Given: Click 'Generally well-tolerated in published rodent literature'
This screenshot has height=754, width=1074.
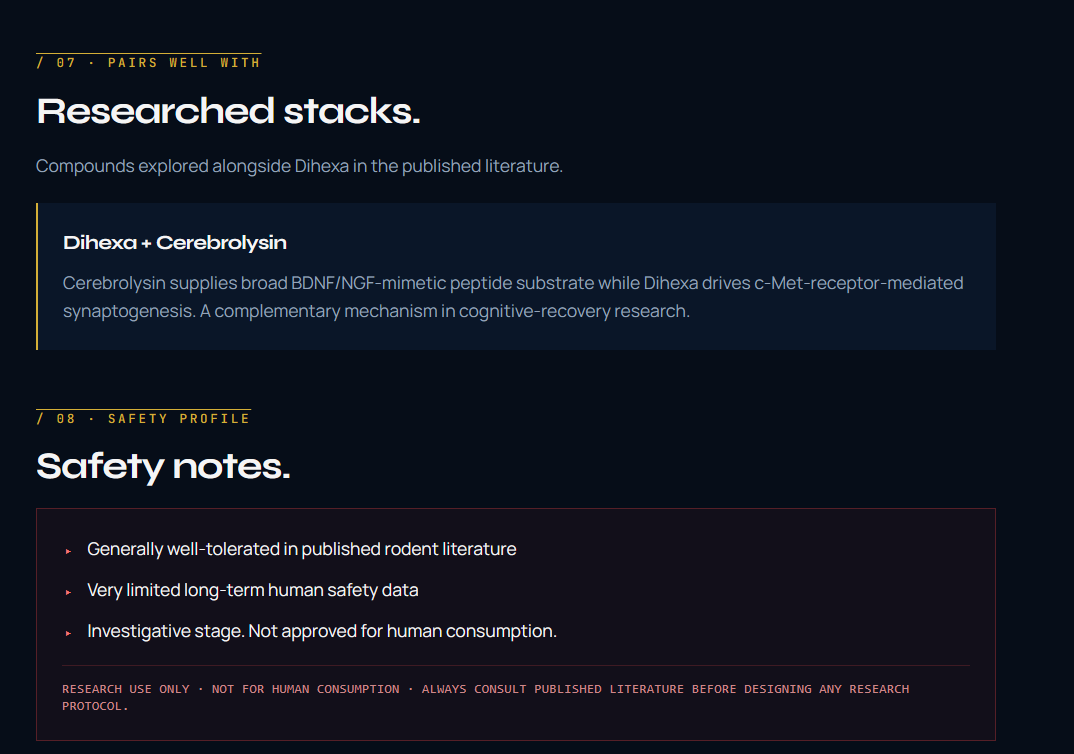Looking at the screenshot, I should point(301,549).
